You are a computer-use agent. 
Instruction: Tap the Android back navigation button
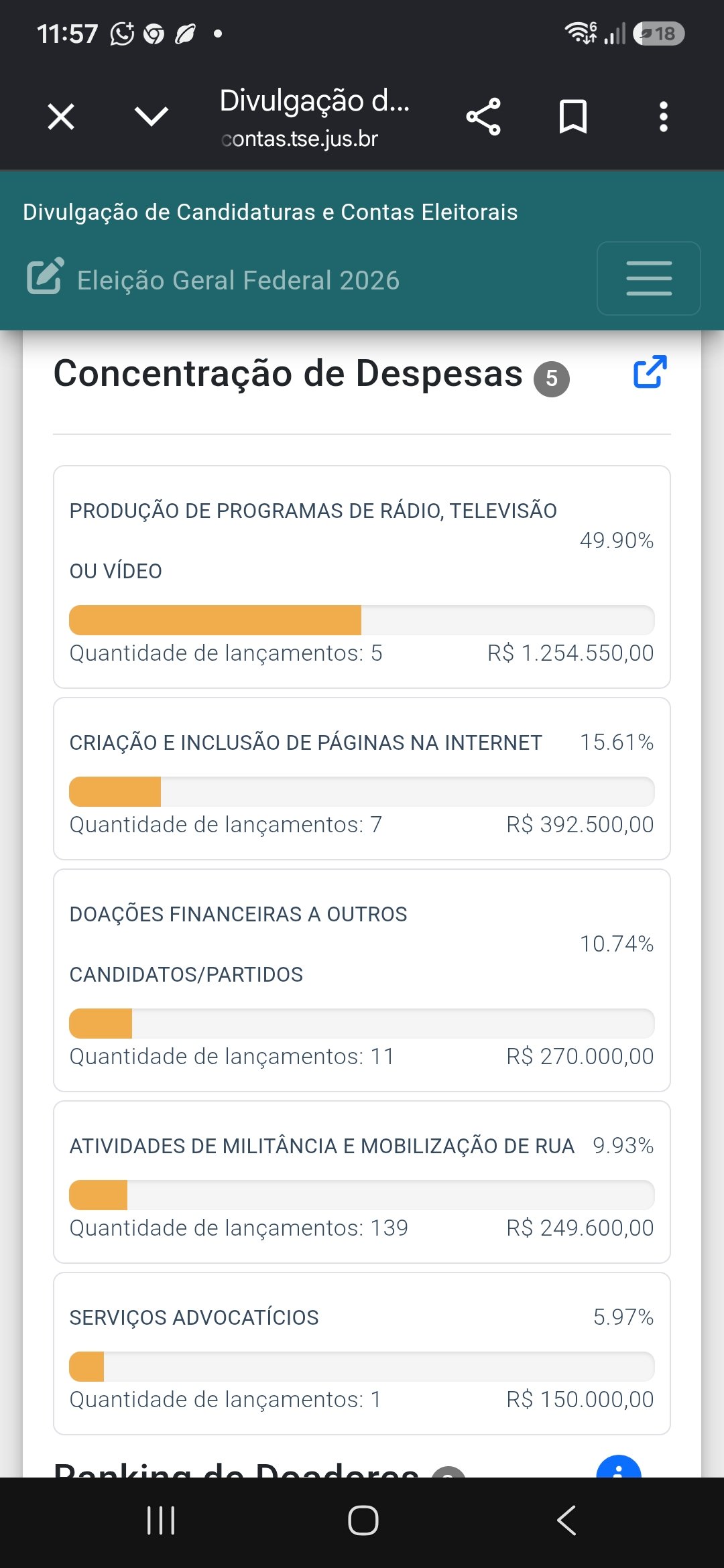click(566, 1520)
